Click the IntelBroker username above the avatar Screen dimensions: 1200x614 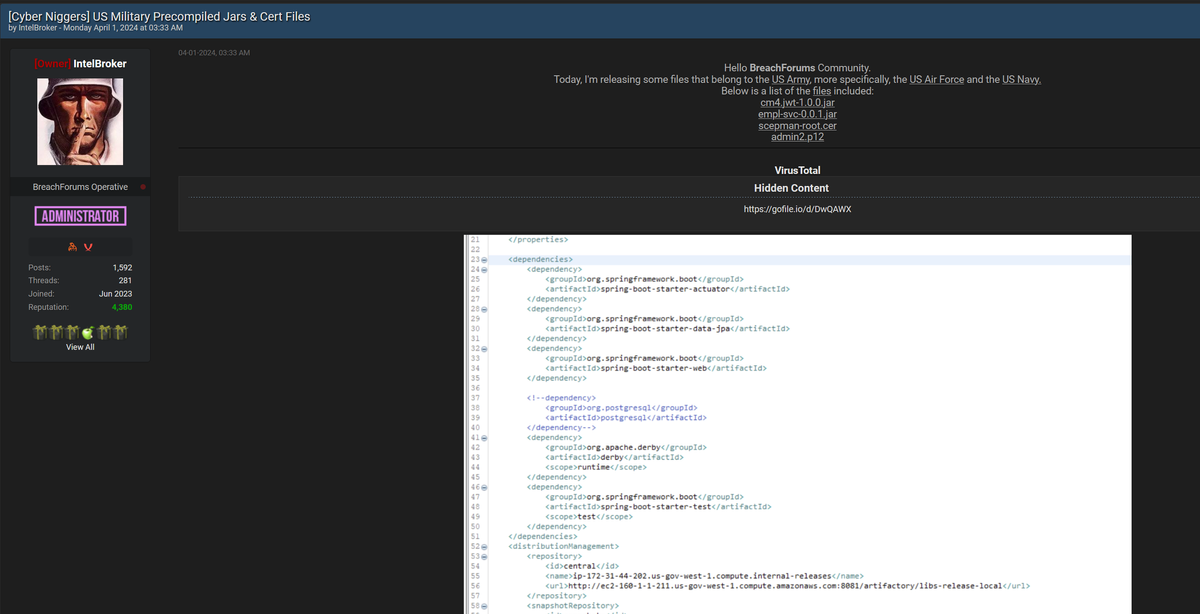pyautogui.click(x=100, y=64)
